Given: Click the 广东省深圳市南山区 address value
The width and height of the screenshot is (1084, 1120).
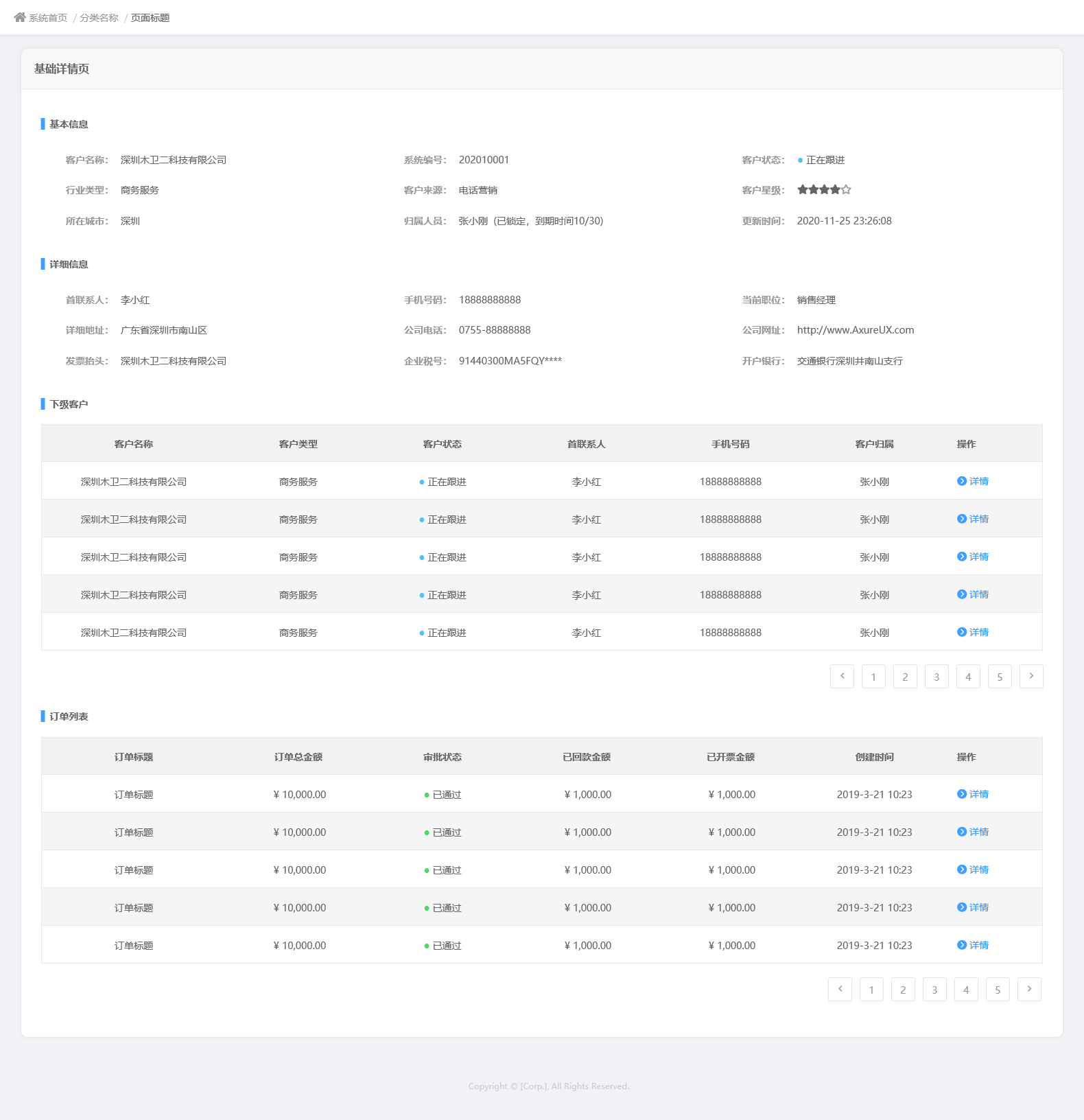Looking at the screenshot, I should tap(164, 330).
